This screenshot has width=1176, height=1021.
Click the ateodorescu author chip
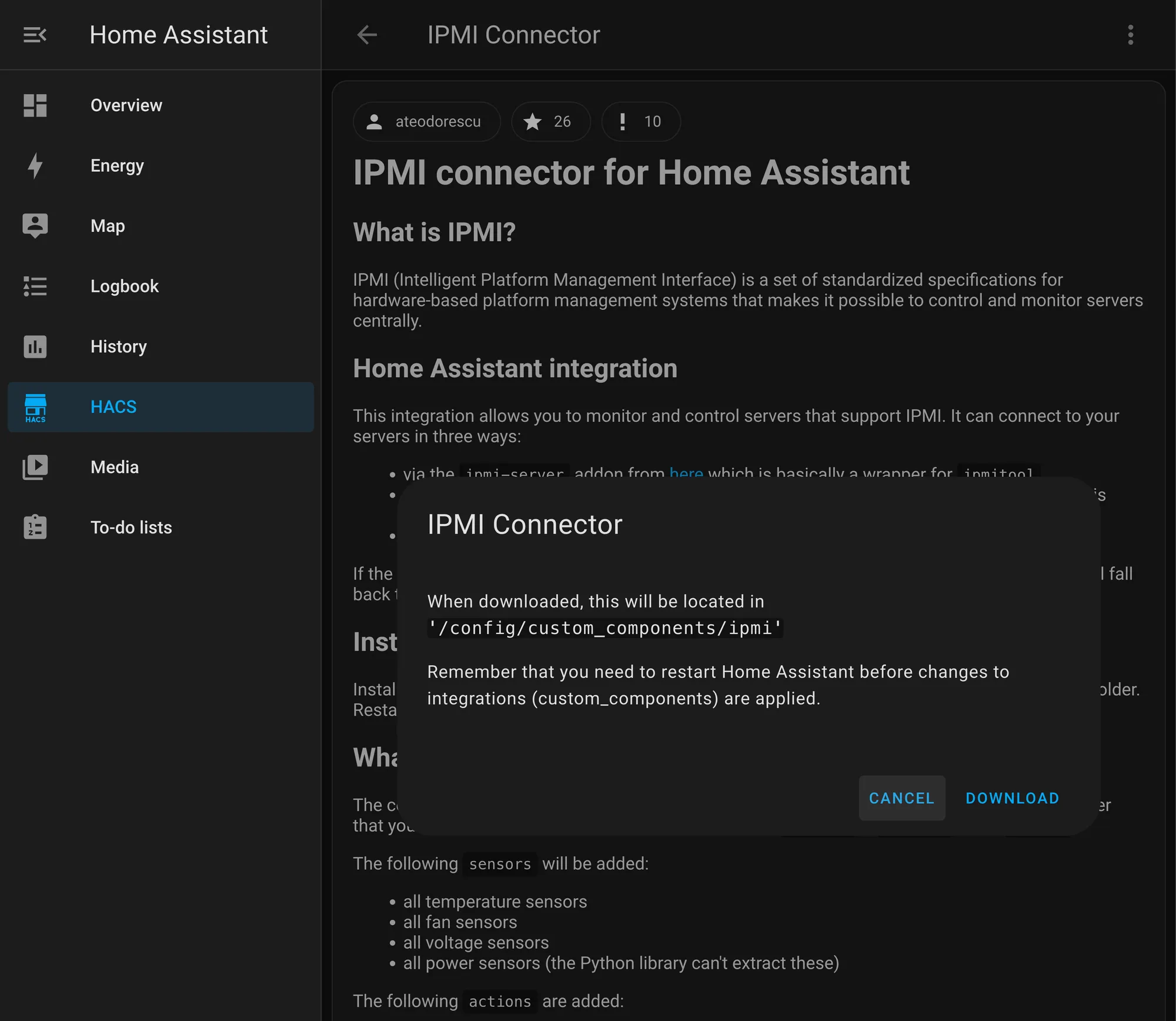click(426, 122)
